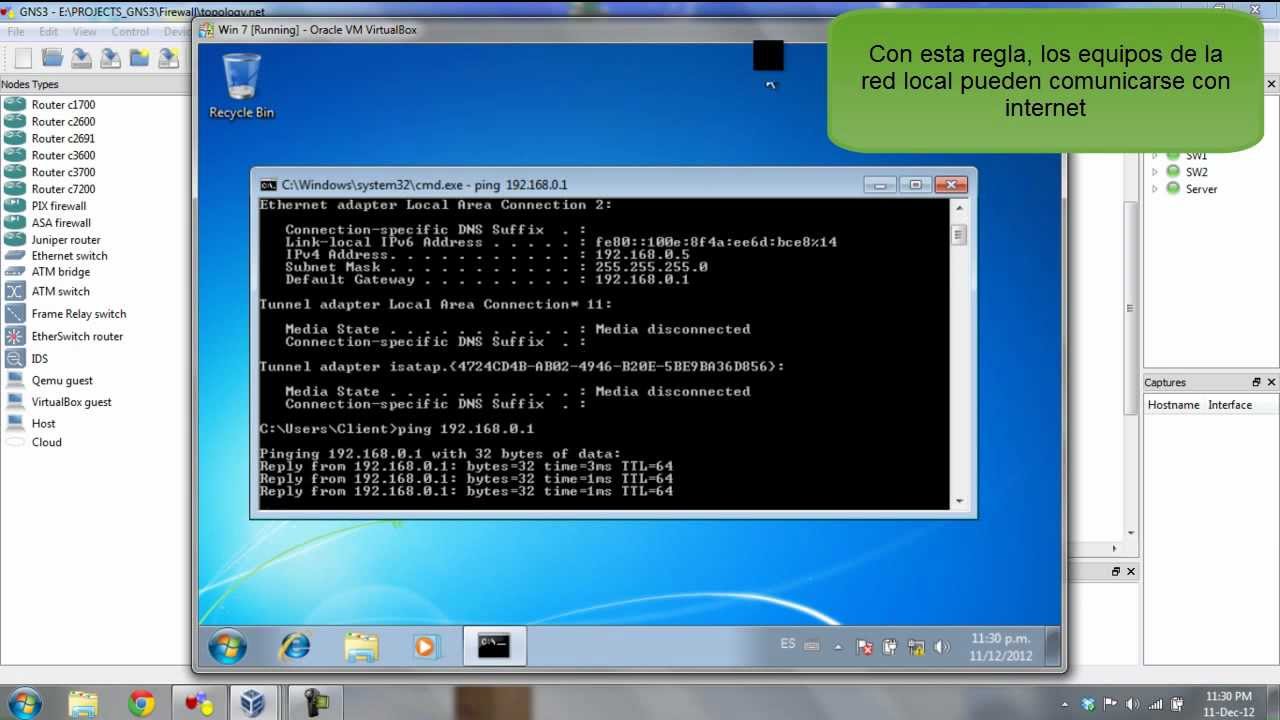
Task: Click Open project folder icon in GNS3 toolbar
Action: pyautogui.click(x=52, y=58)
